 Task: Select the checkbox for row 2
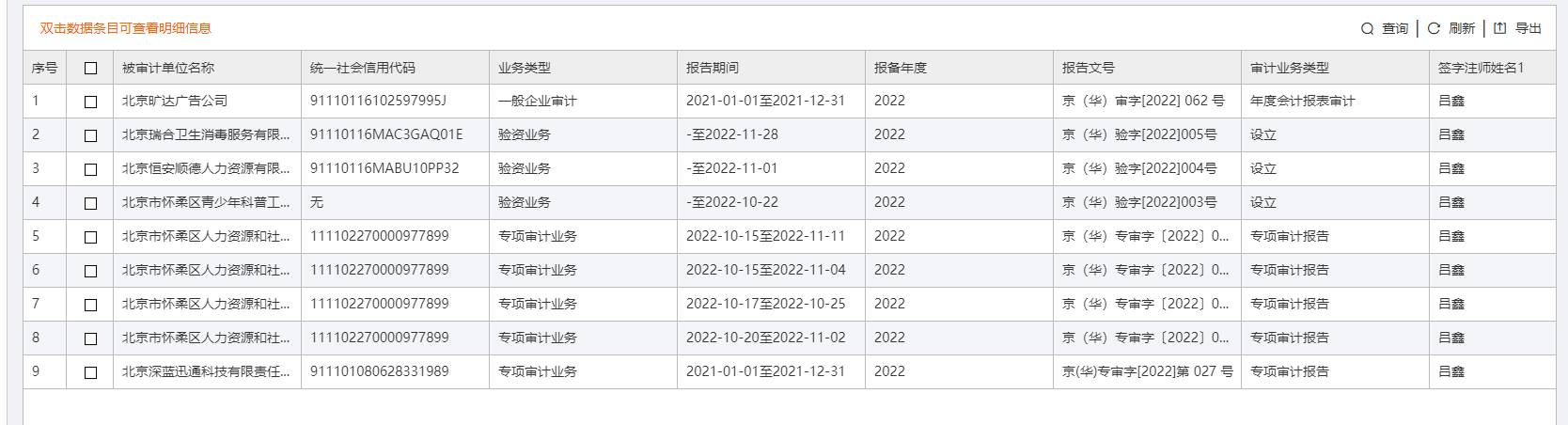point(90,135)
